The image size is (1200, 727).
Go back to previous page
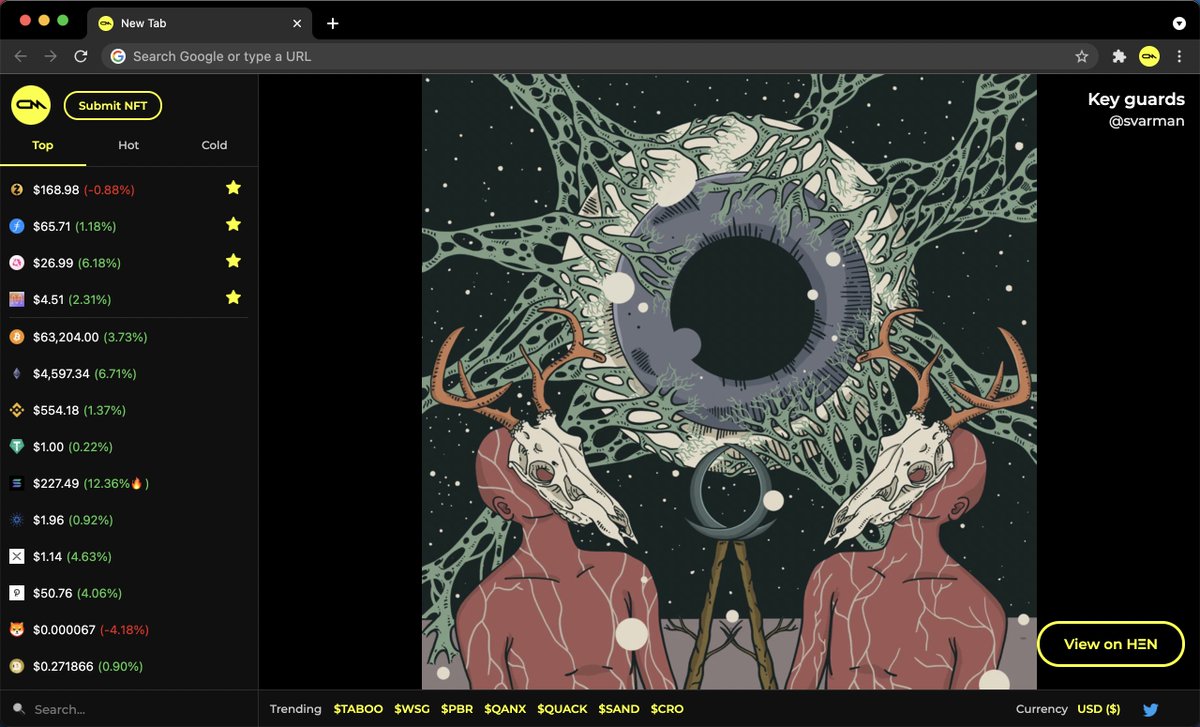(21, 57)
